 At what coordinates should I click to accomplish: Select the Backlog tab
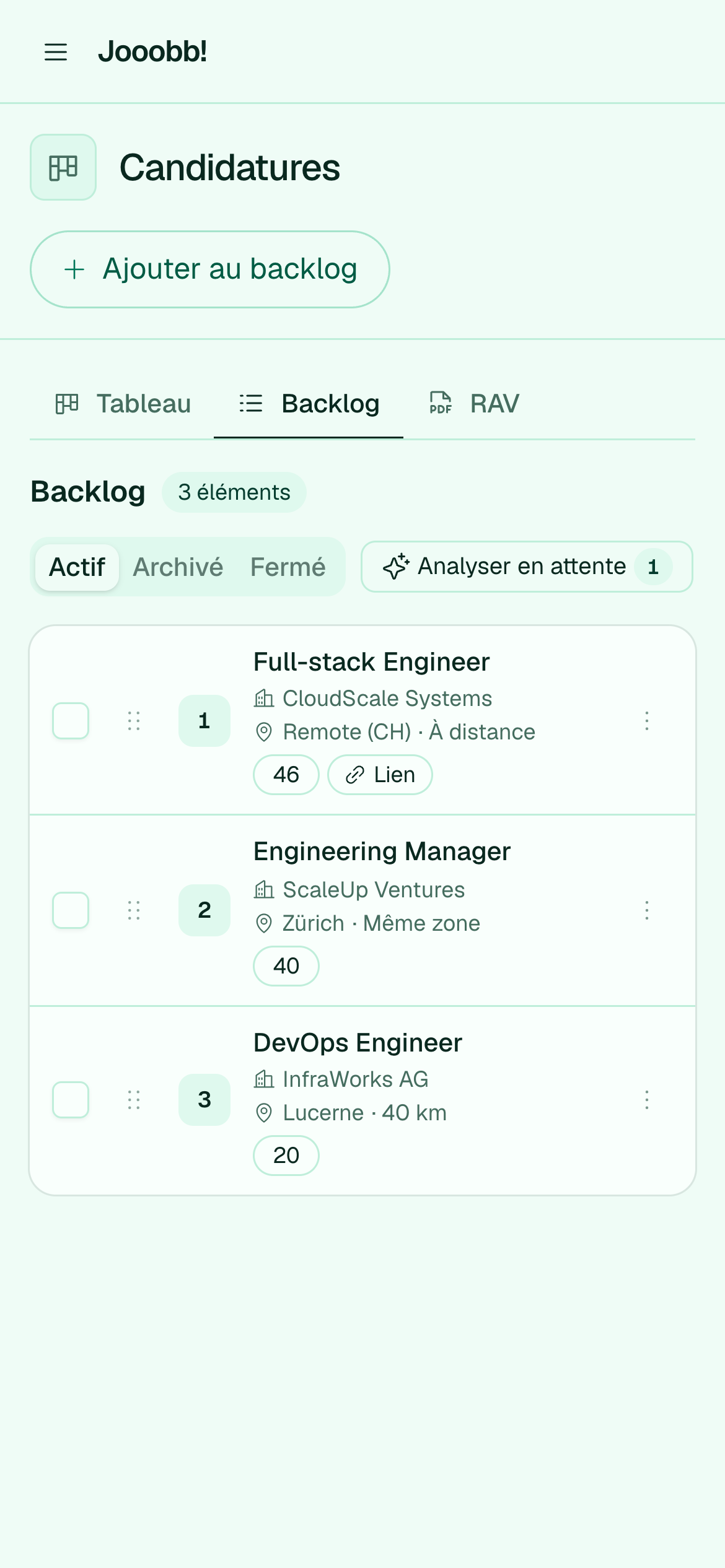[309, 404]
